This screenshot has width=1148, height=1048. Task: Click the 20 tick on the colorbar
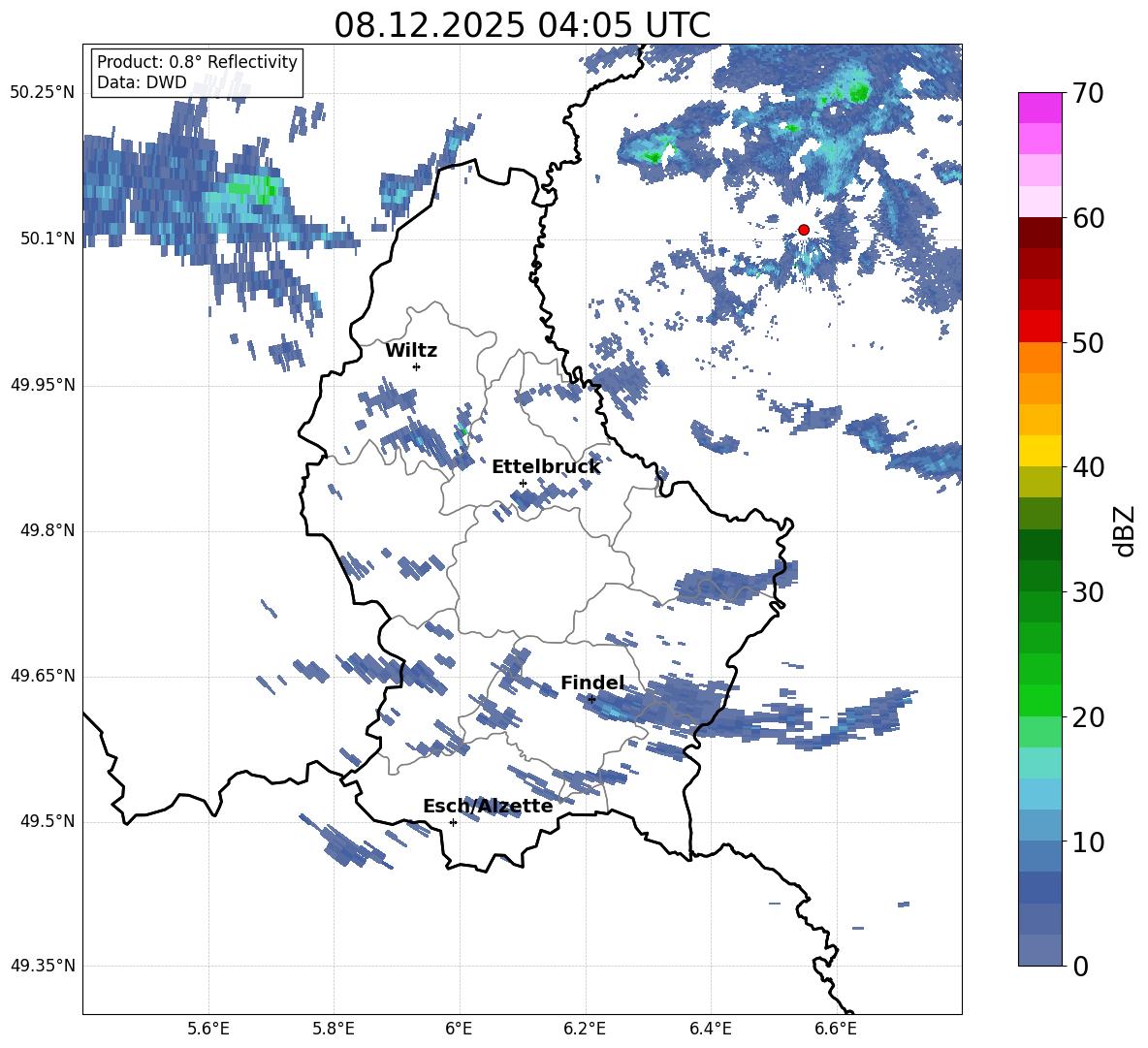[1088, 716]
